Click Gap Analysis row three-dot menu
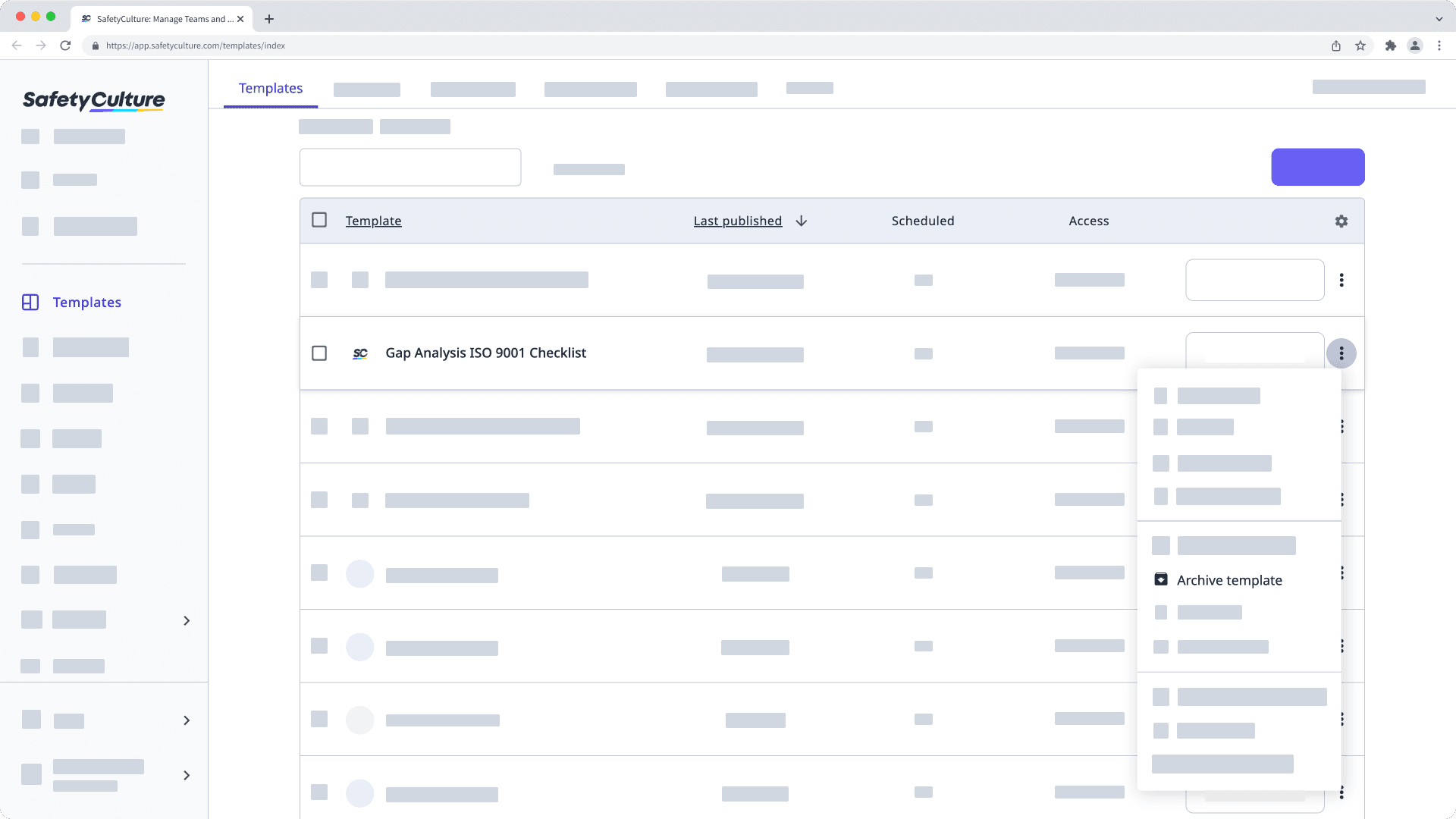 point(1341,353)
